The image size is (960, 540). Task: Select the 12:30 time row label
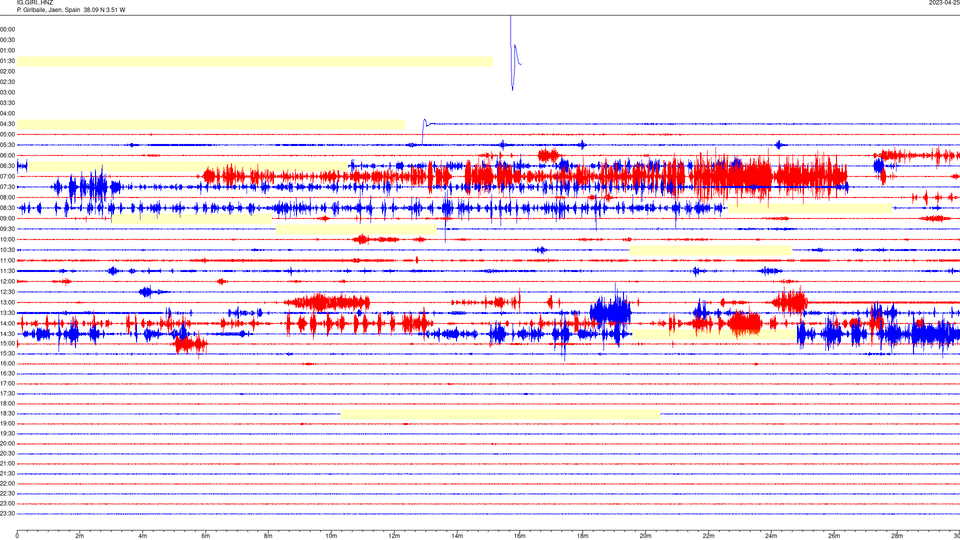[x=8, y=291]
